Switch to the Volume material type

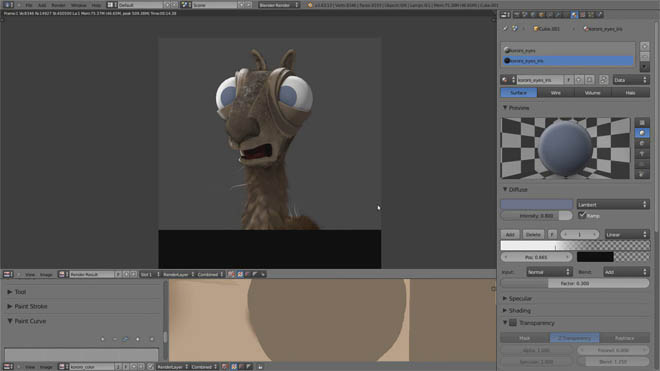(593, 93)
